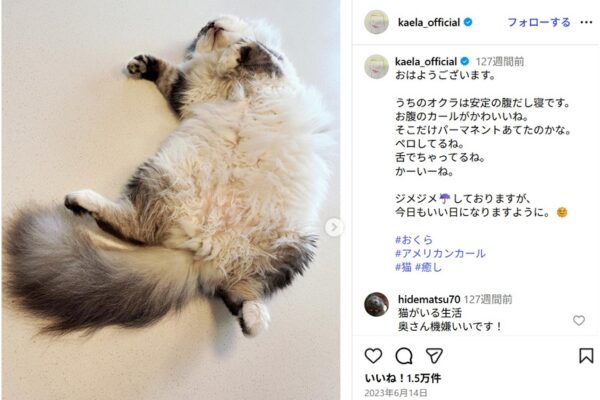Click kaela_official username in the header
Viewport: 600px width, 400px height.
(429, 23)
